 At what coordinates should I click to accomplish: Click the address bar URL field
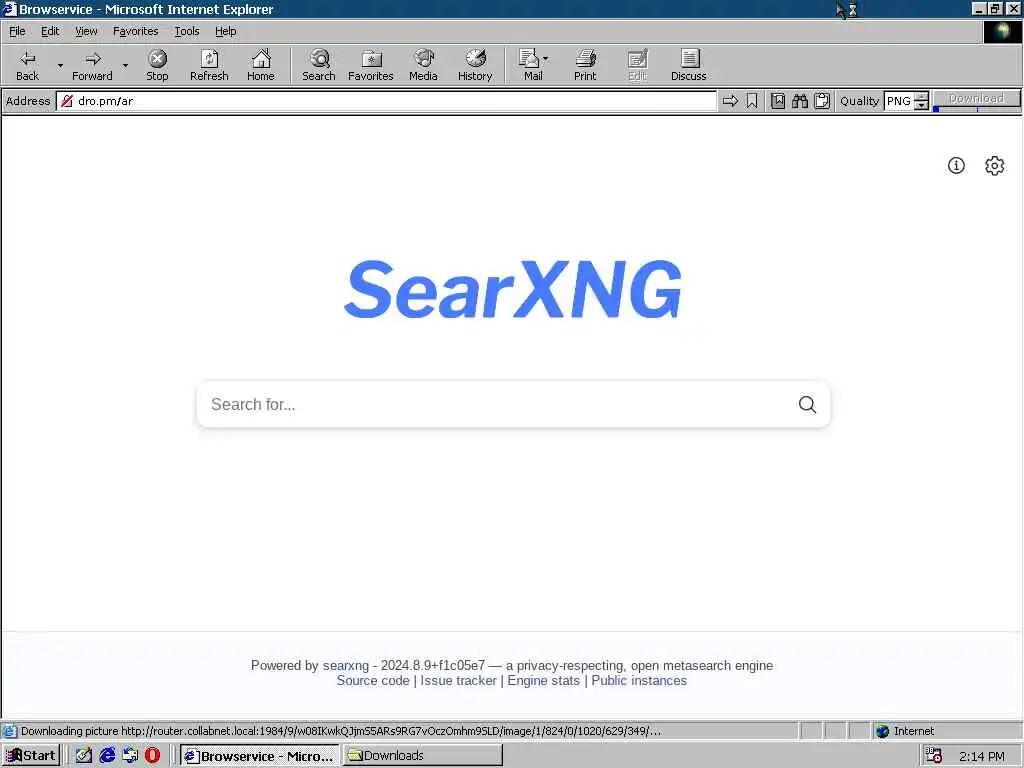point(387,101)
